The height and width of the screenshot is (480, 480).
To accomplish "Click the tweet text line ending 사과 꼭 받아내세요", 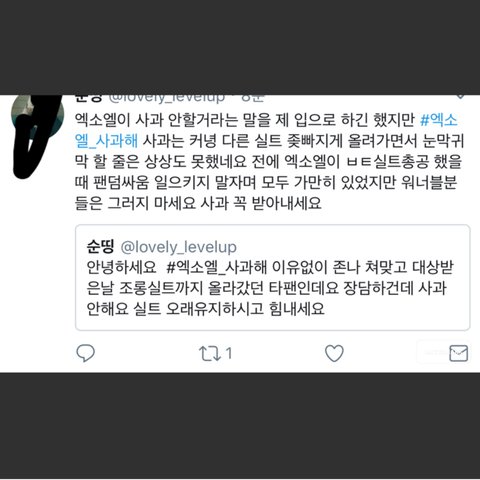I will [x=198, y=203].
